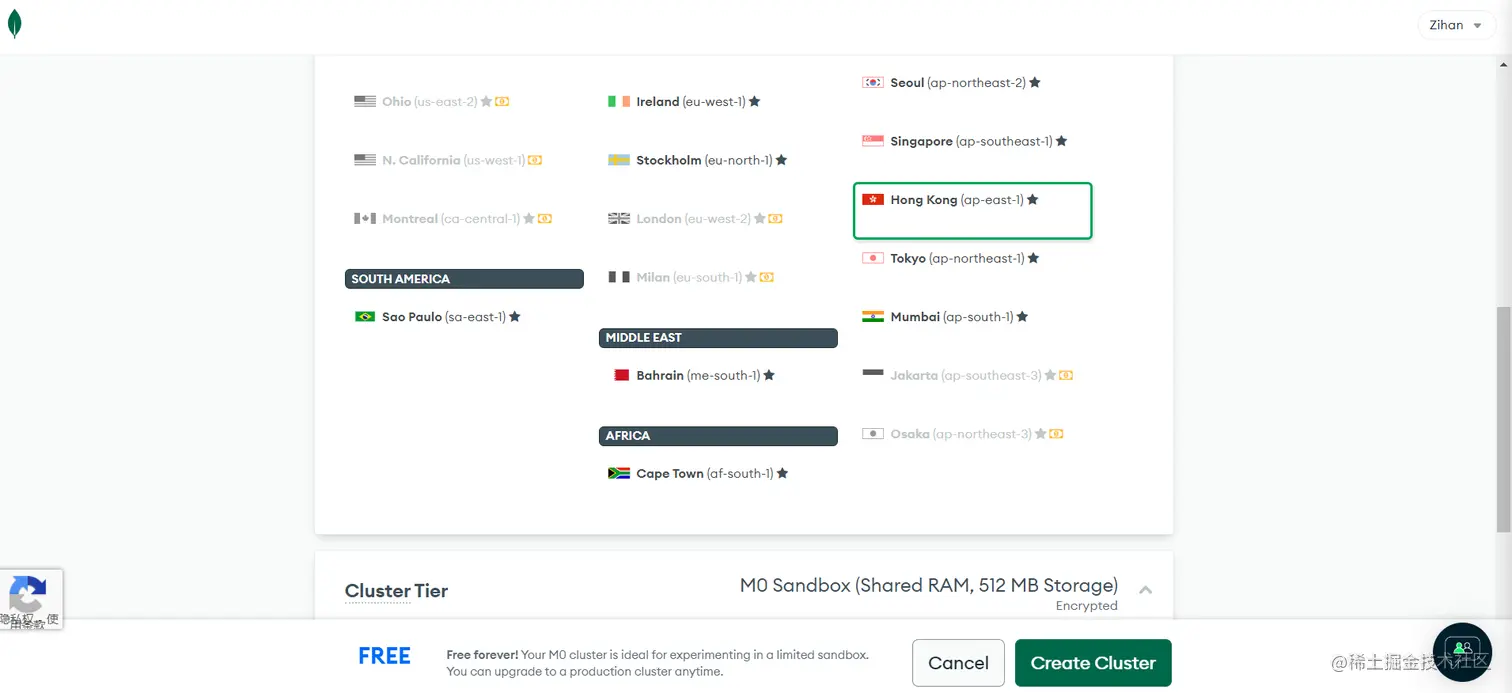Click the star icon beside Hong Kong
1512x693 pixels.
point(1033,200)
